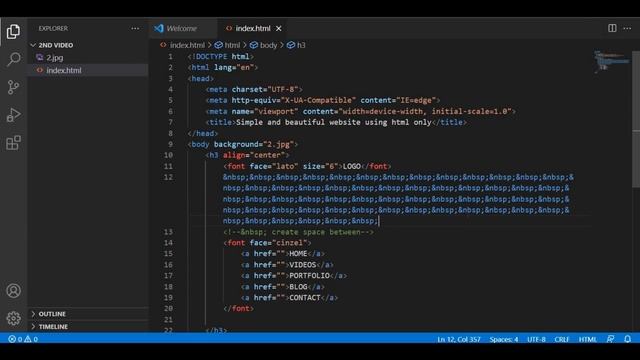Viewport: 640px width, 360px height.
Task: Click the meta viewport line
Action: [360, 111]
